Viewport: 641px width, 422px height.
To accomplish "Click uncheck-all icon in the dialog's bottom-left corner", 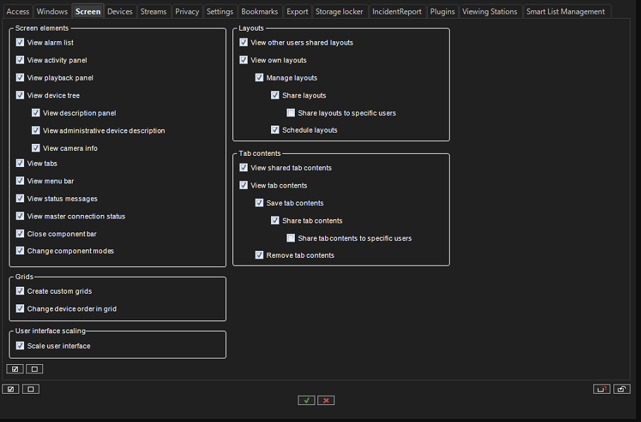I will (x=31, y=389).
